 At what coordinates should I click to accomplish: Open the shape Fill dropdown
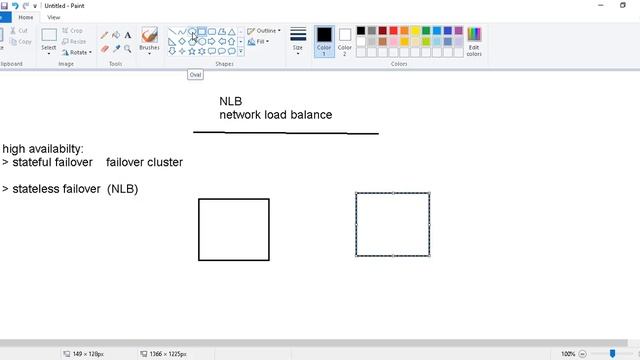click(x=258, y=42)
